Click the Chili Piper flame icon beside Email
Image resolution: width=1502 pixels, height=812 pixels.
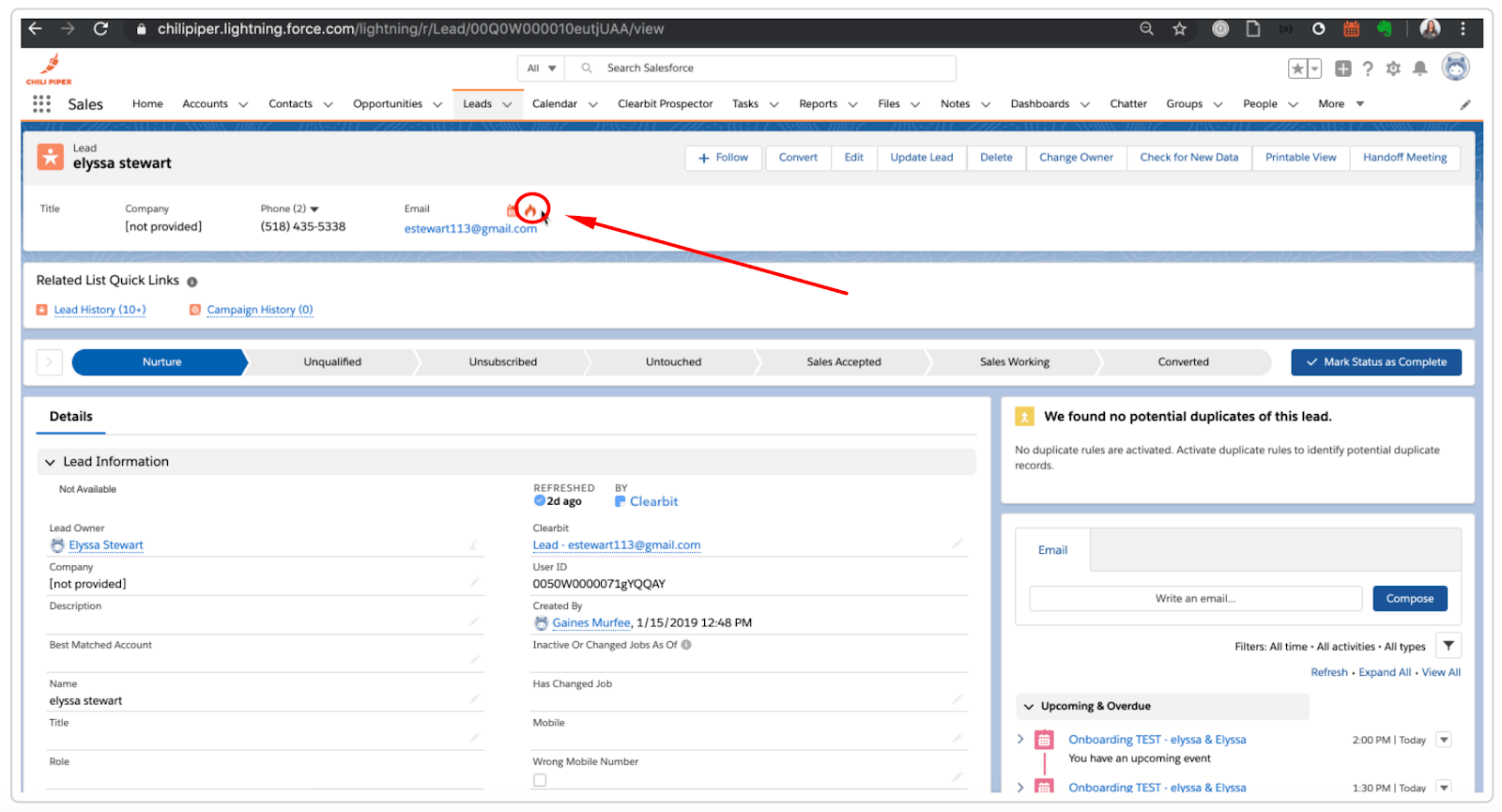(x=531, y=210)
